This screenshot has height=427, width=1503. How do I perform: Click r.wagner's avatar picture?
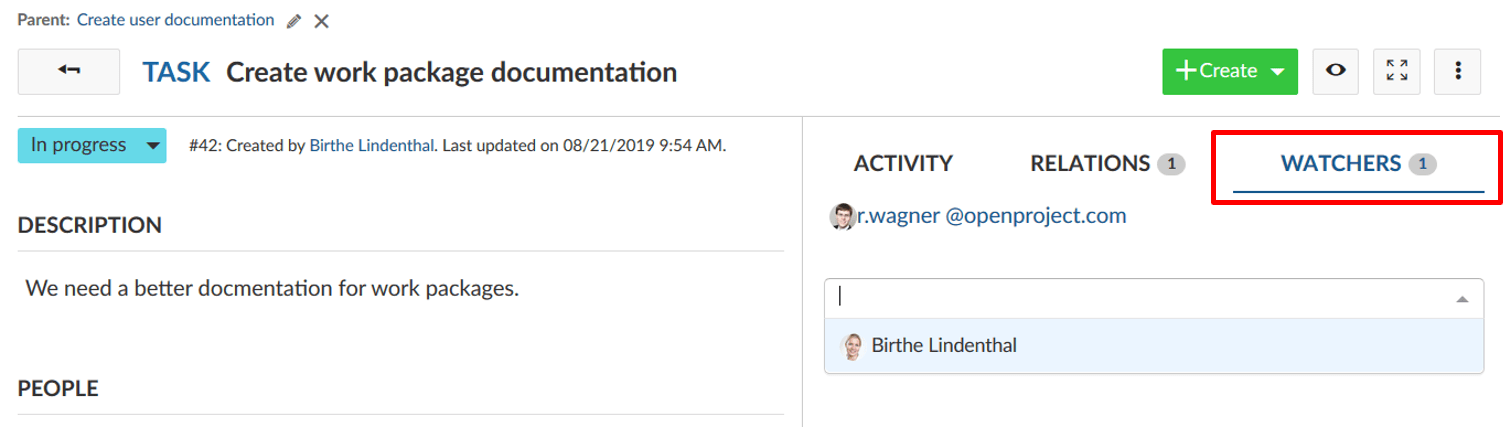842,217
